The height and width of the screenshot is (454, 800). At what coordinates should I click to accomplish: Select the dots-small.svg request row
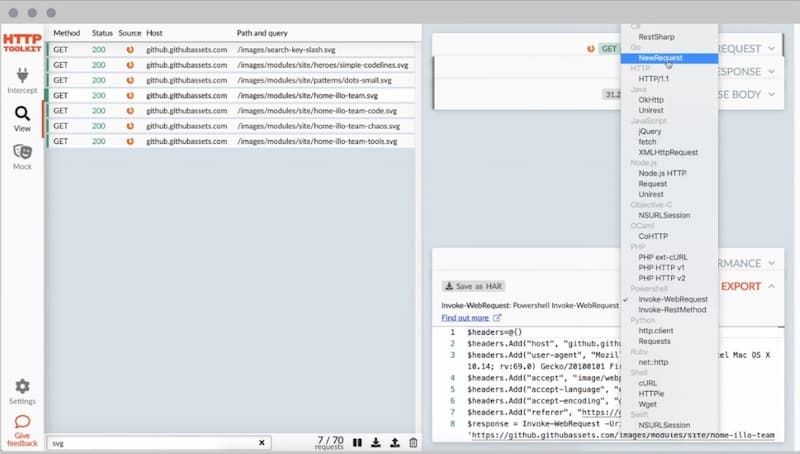(232, 80)
